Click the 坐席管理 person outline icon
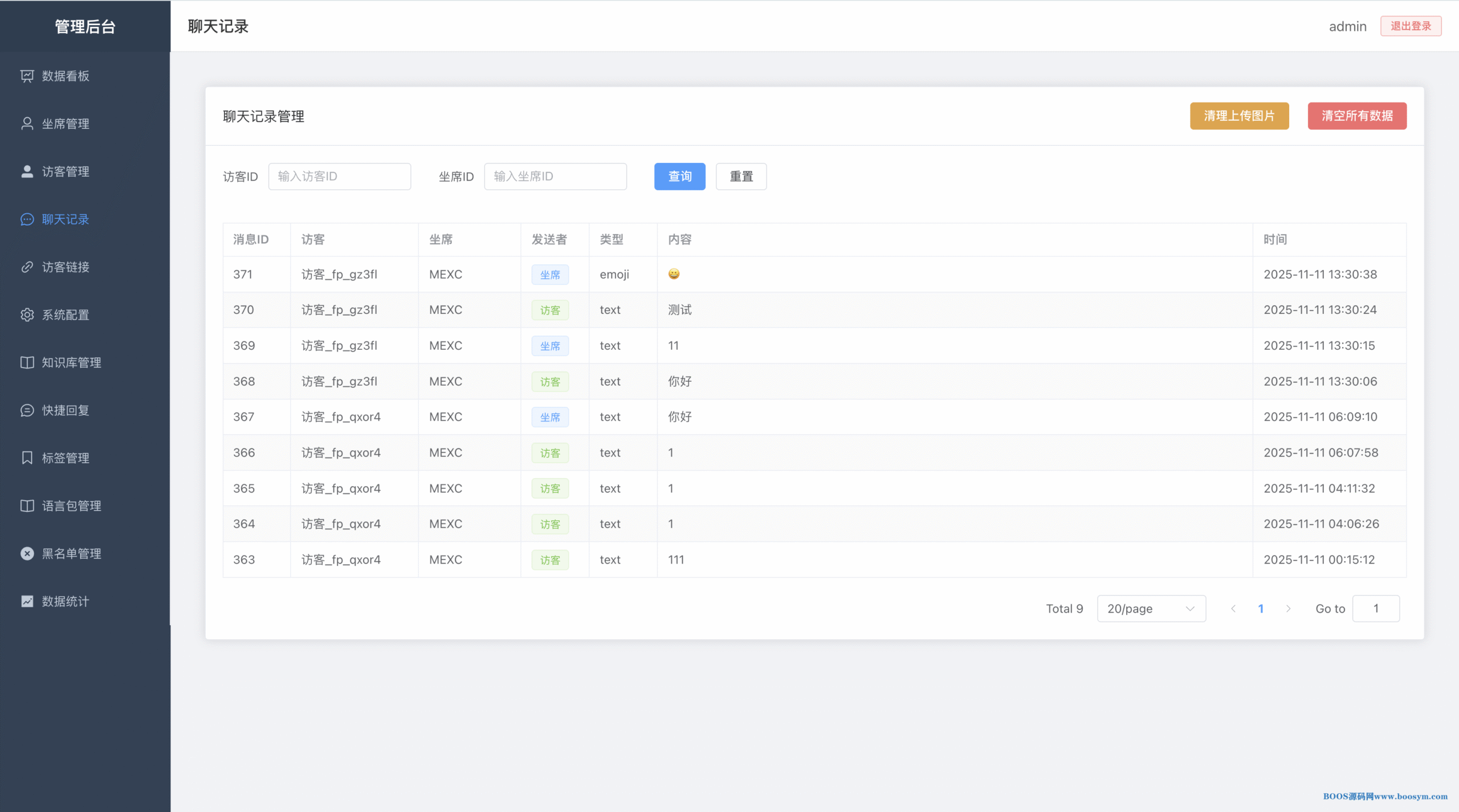1459x812 pixels. 27,124
